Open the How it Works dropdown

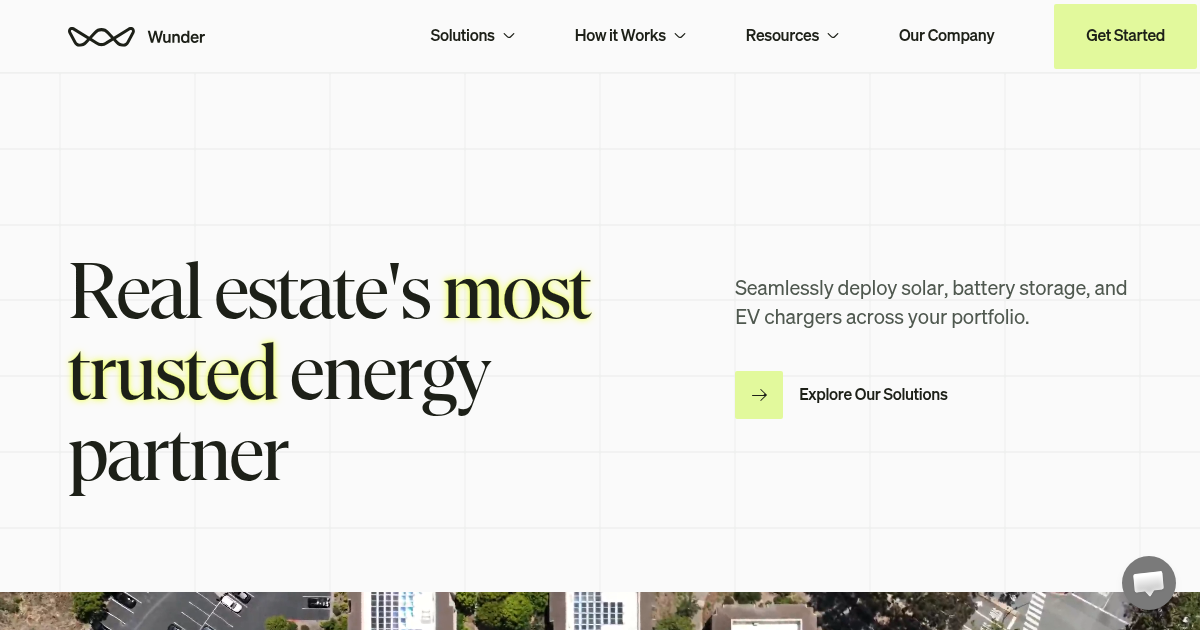[630, 35]
